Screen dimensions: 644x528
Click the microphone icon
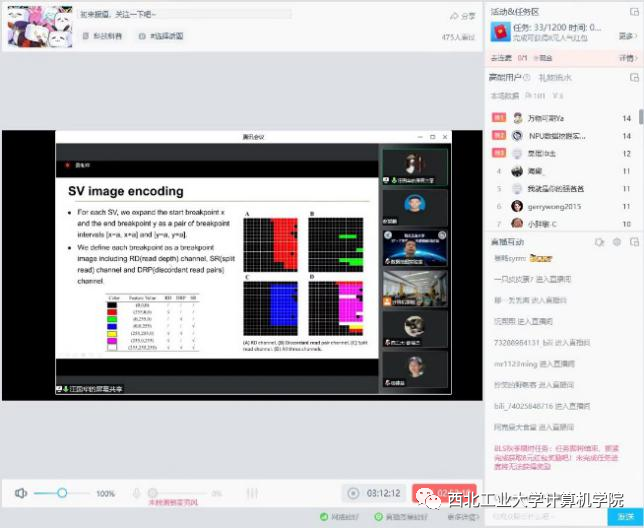point(137,493)
